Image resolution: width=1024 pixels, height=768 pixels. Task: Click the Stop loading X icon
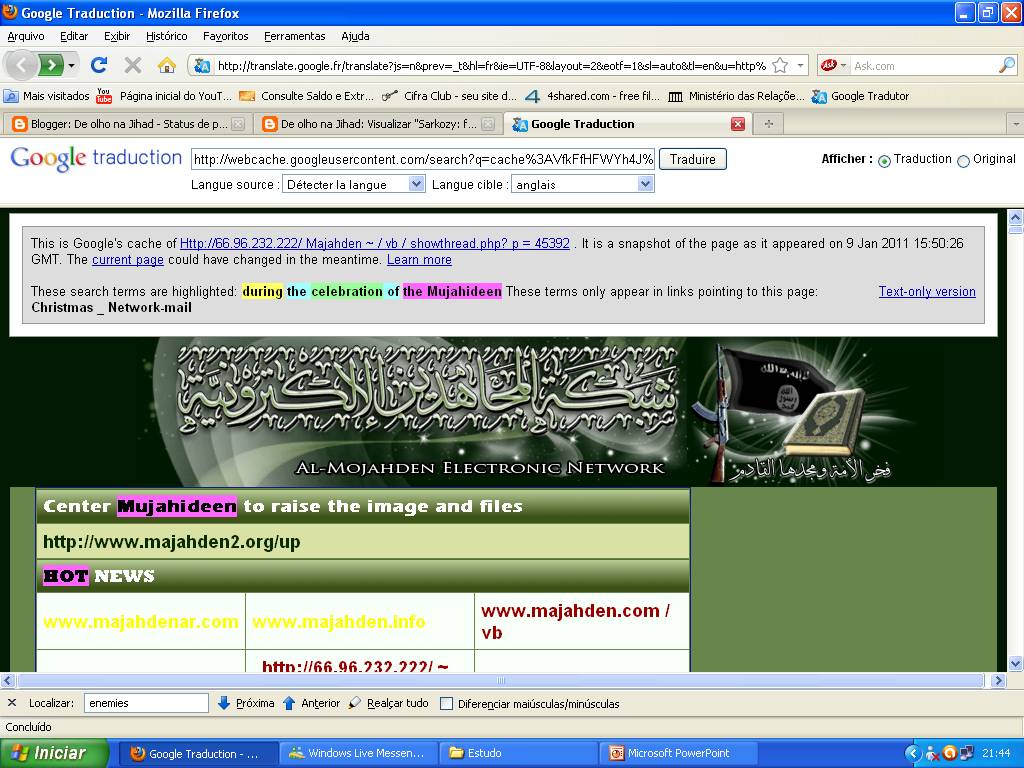pyautogui.click(x=133, y=65)
